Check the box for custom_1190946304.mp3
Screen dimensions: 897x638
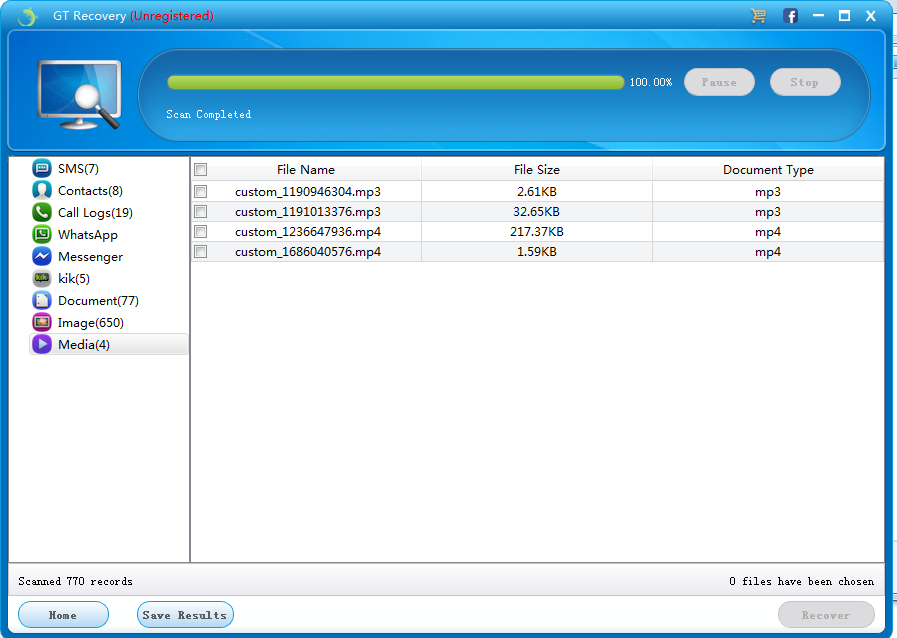(201, 191)
